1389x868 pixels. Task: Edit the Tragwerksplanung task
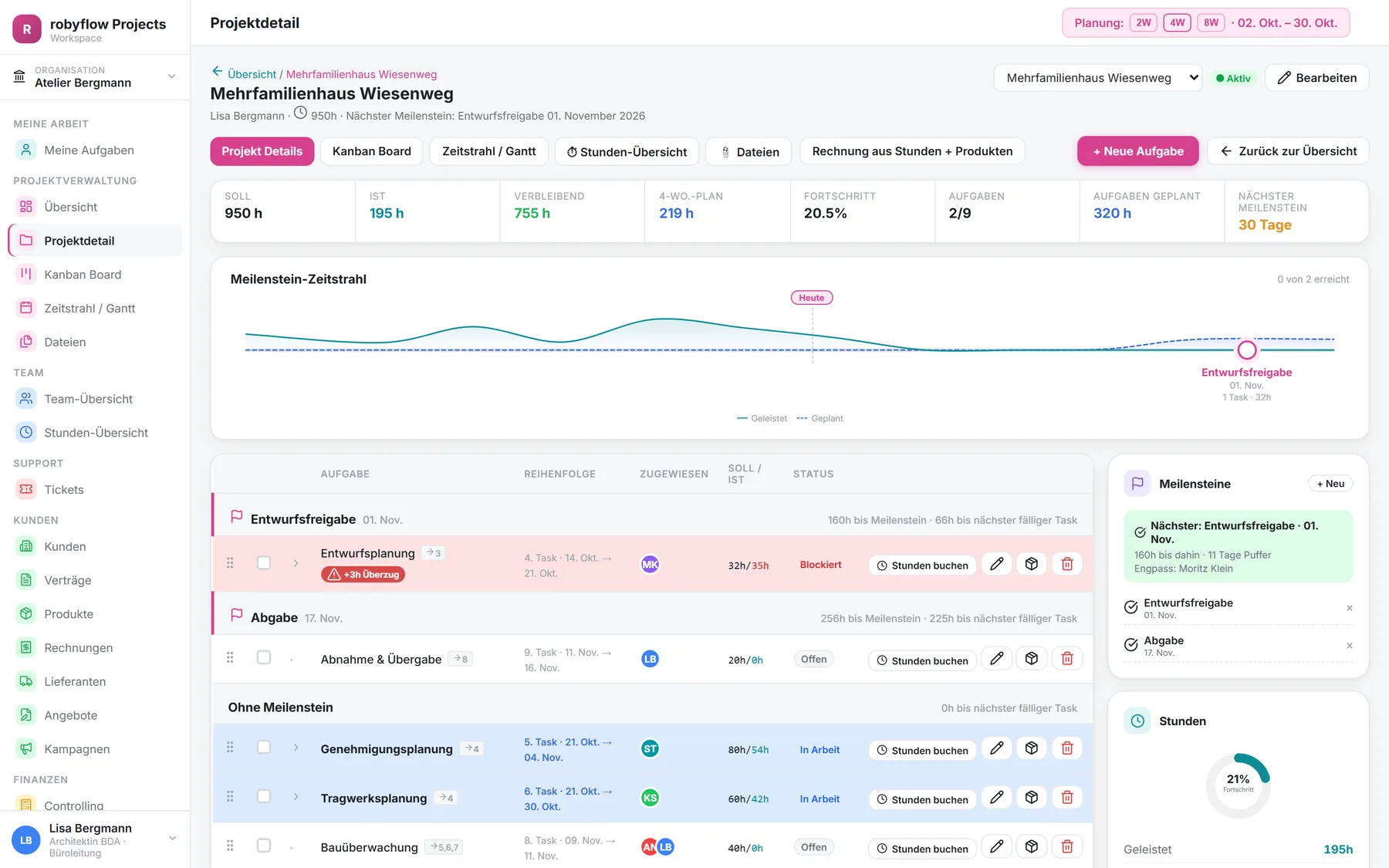(x=996, y=798)
